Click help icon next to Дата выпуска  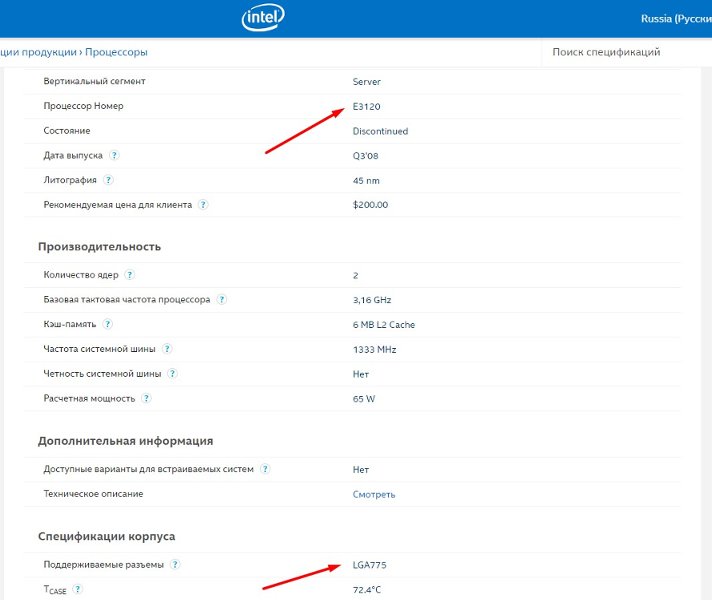tap(114, 156)
